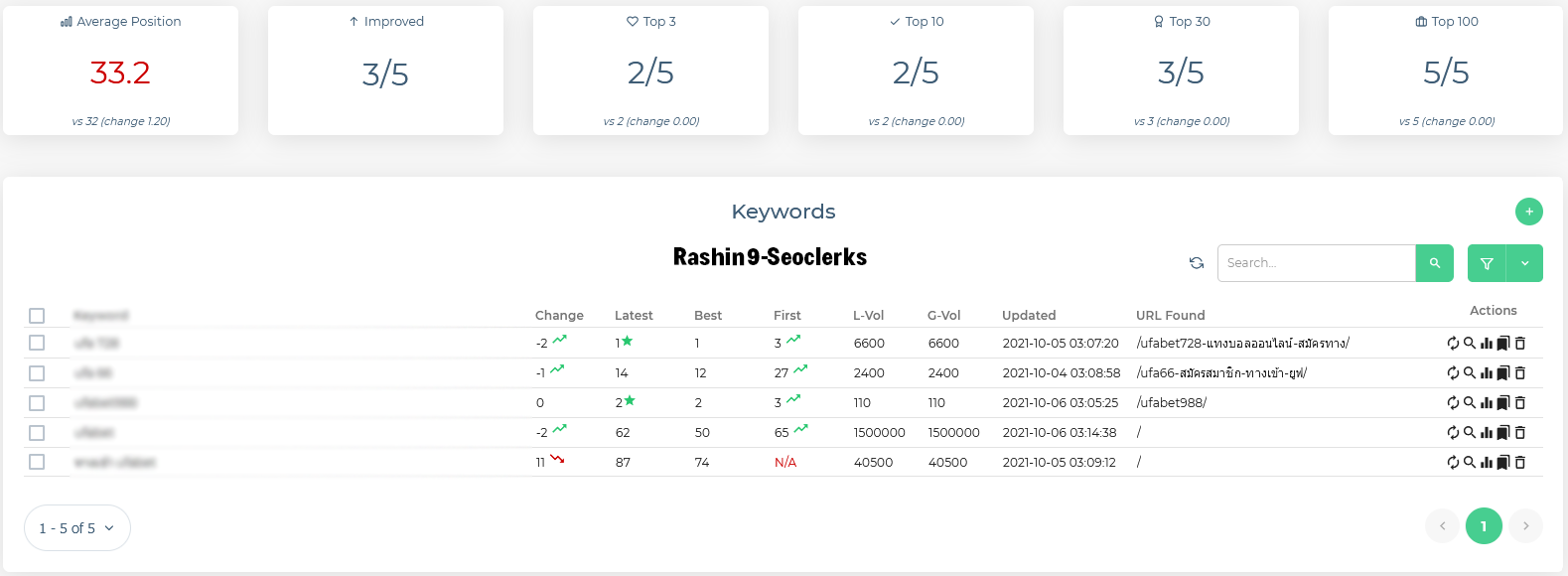Tick the select-all checkbox in the table header
The image size is (1568, 576).
click(37, 316)
